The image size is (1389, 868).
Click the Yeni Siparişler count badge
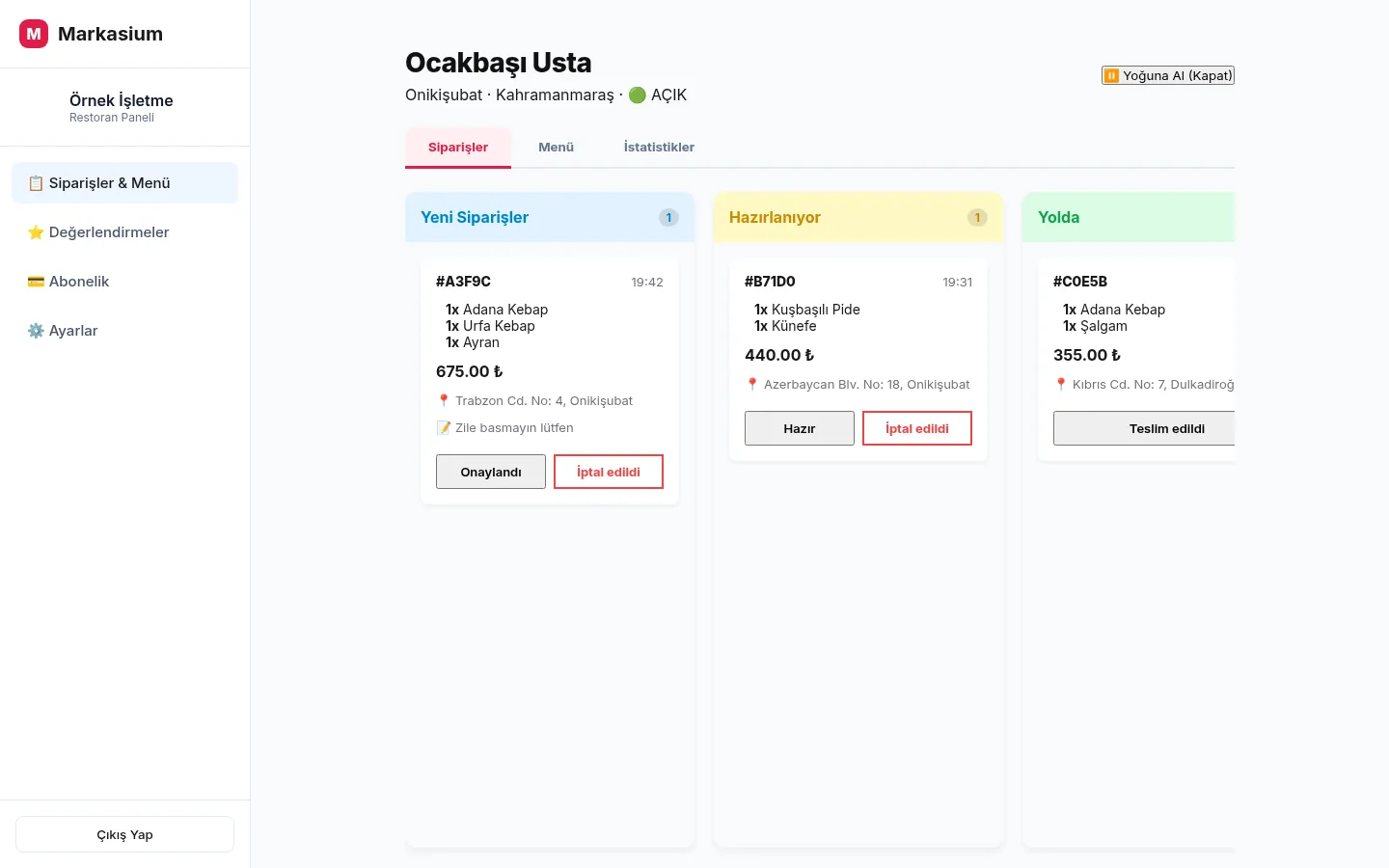pyautogui.click(x=668, y=218)
